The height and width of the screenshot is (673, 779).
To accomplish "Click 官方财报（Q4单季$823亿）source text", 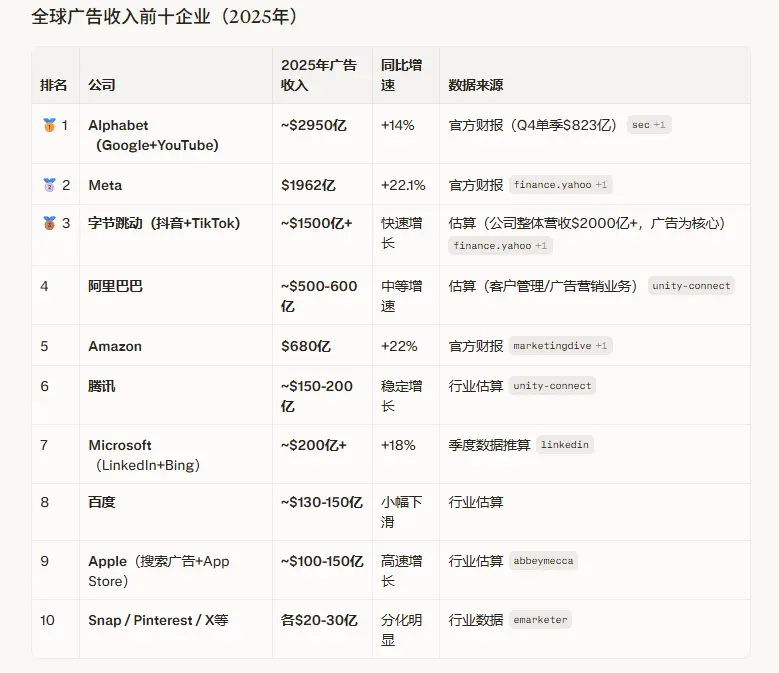I will pyautogui.click(x=533, y=125).
